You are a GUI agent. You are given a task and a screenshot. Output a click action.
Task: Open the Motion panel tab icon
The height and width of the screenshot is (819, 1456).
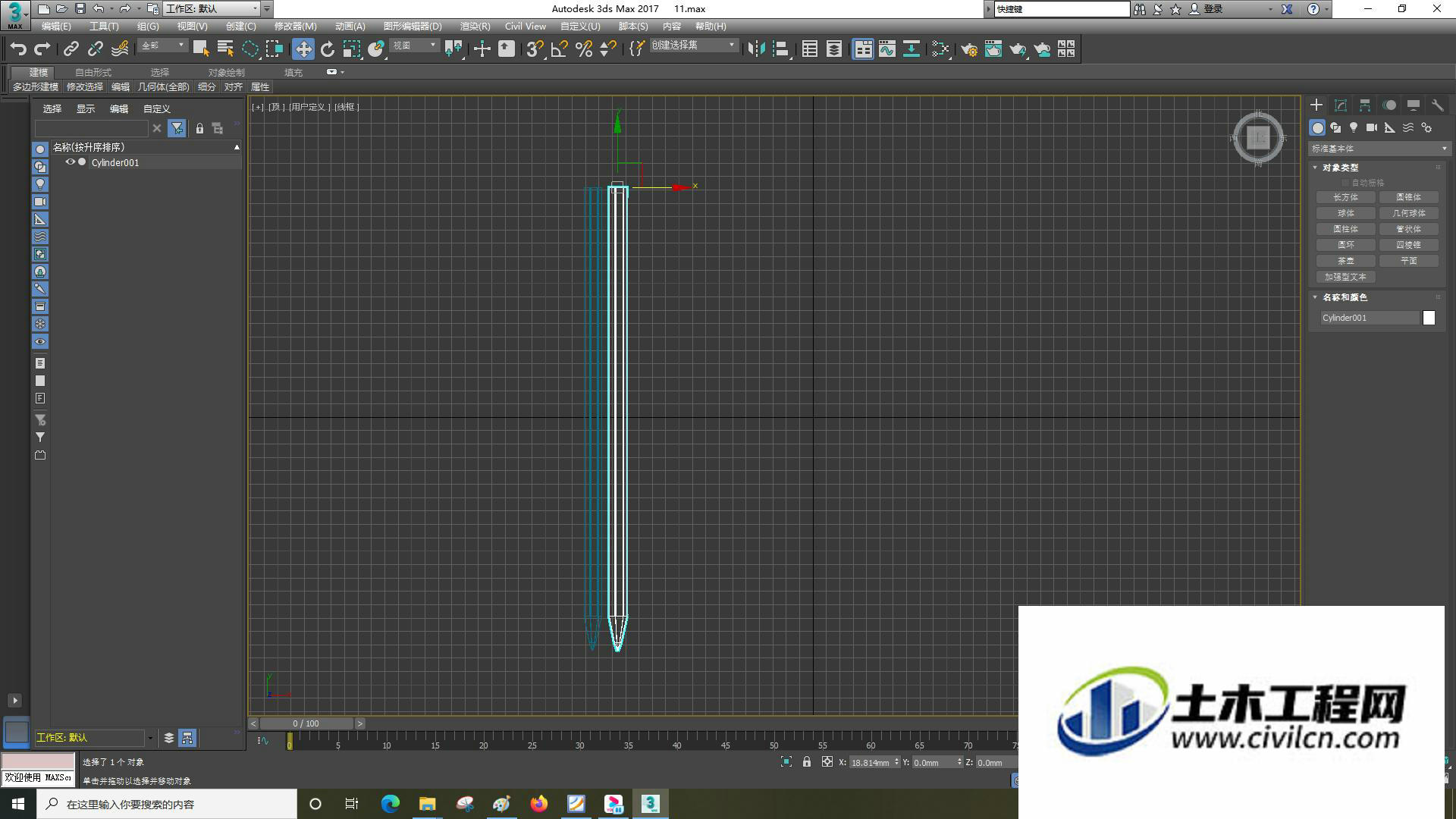[x=1389, y=105]
